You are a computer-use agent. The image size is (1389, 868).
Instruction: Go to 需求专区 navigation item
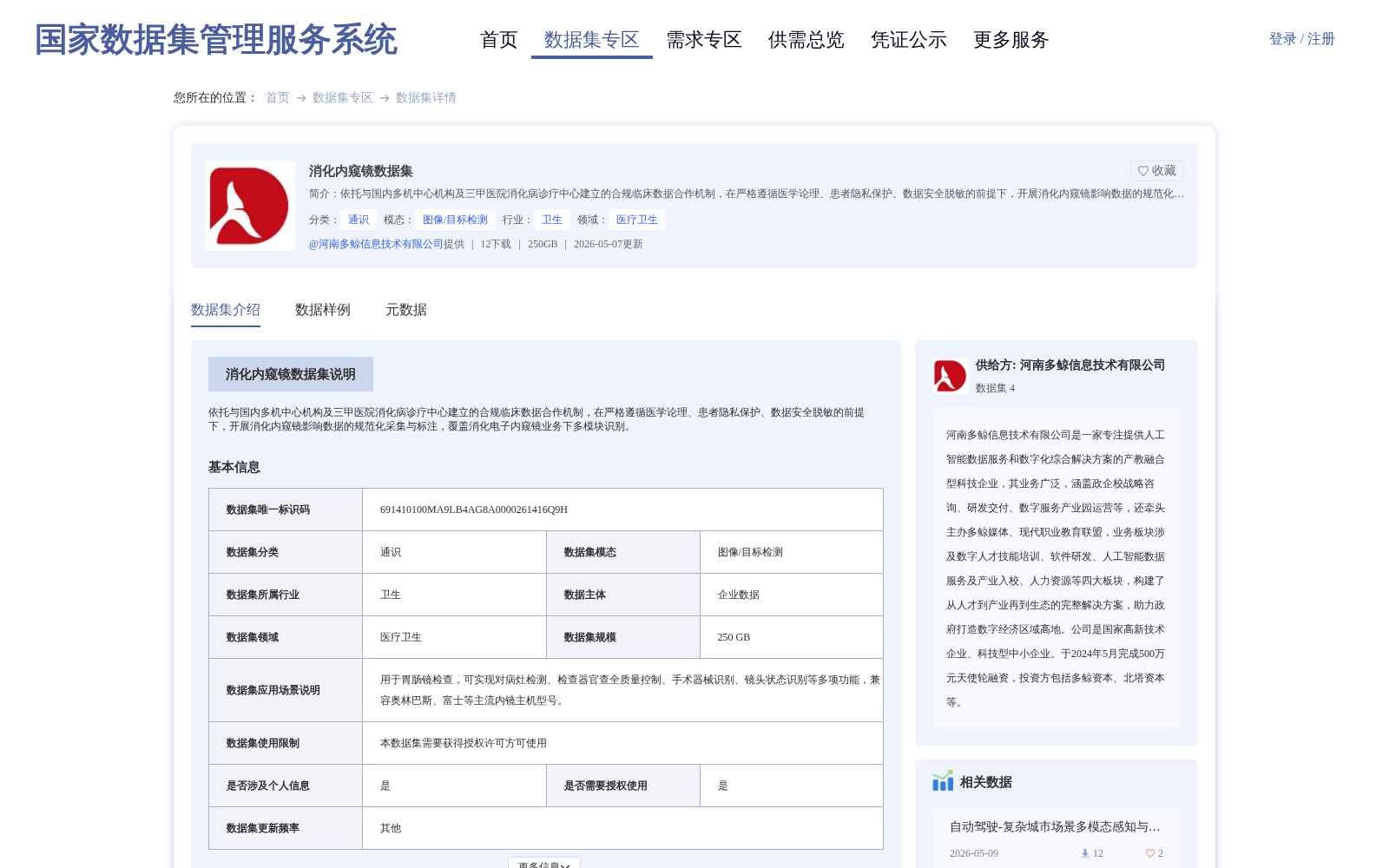coord(704,40)
